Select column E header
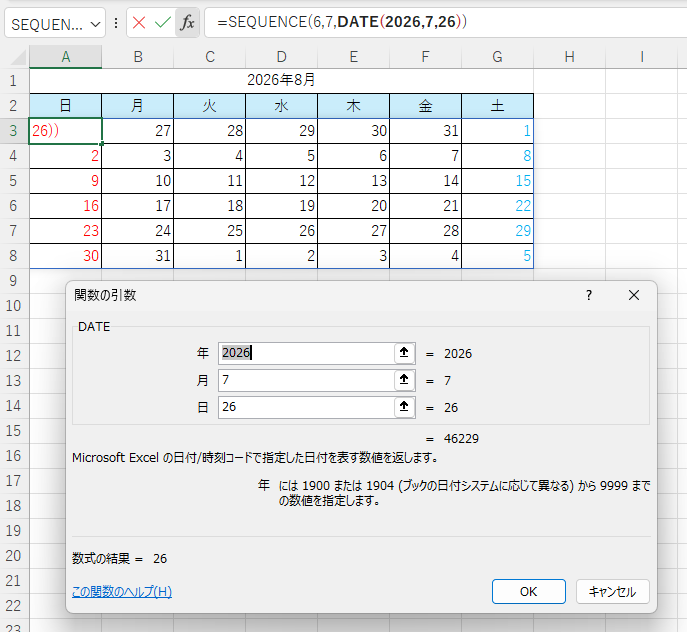 pos(353,57)
